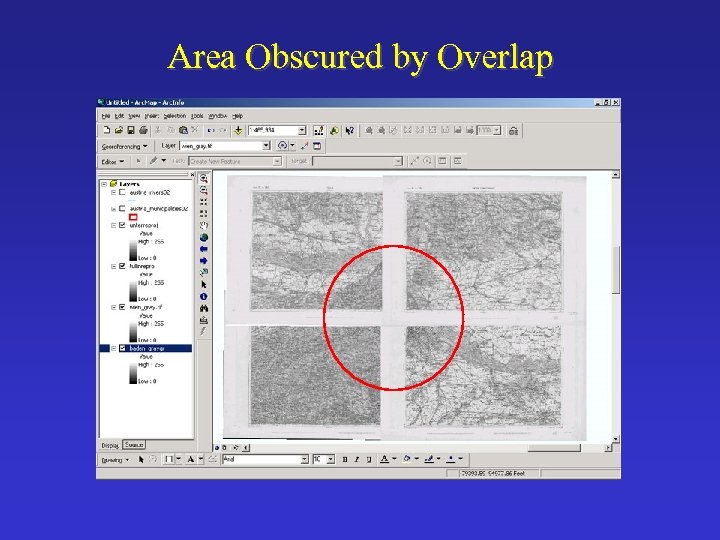Uncheck the tullnrepro layer visibility
This screenshot has width=720, height=540.
click(122, 266)
